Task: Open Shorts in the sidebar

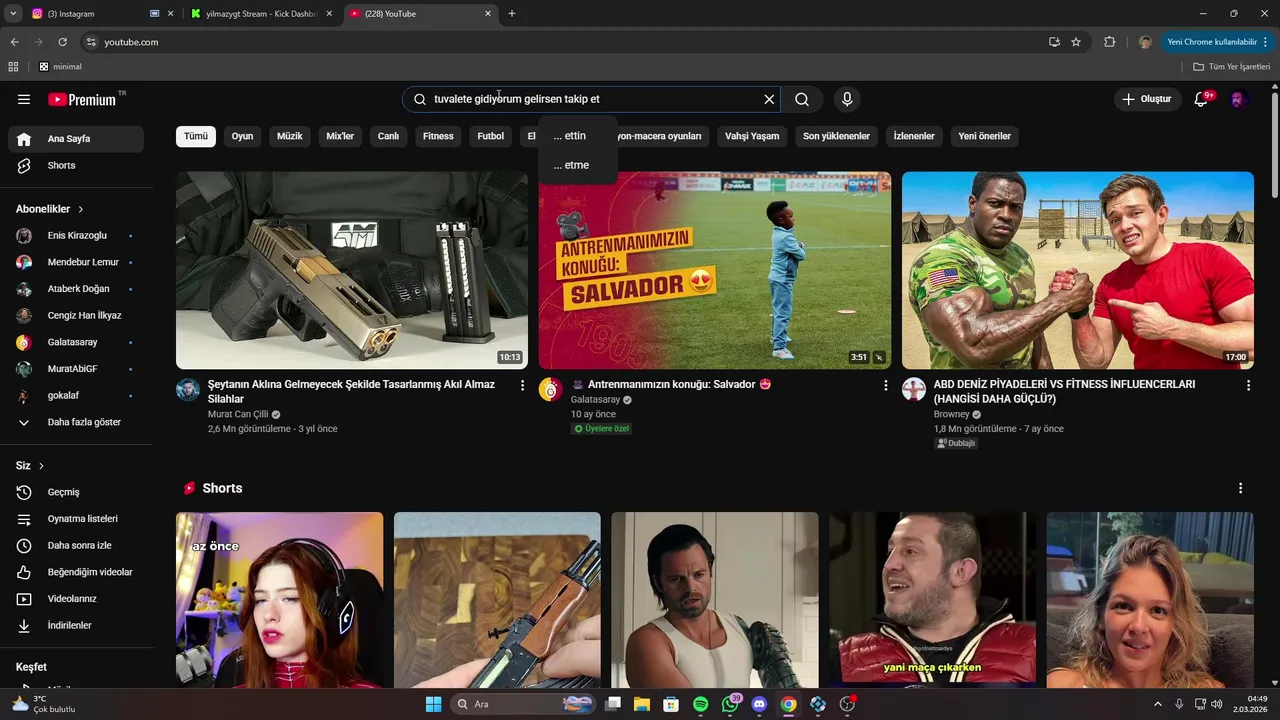Action: 76,165
